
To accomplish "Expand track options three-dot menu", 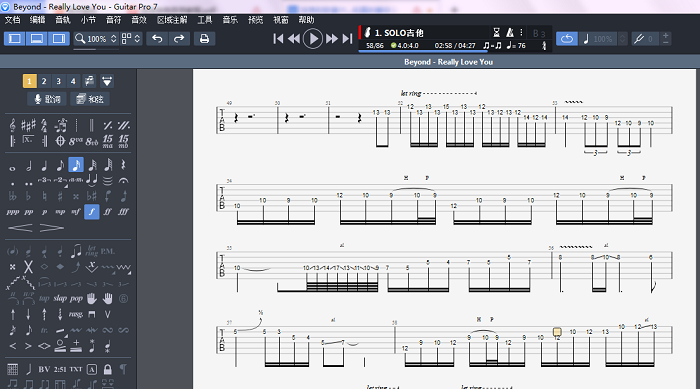I will click(x=521, y=33).
